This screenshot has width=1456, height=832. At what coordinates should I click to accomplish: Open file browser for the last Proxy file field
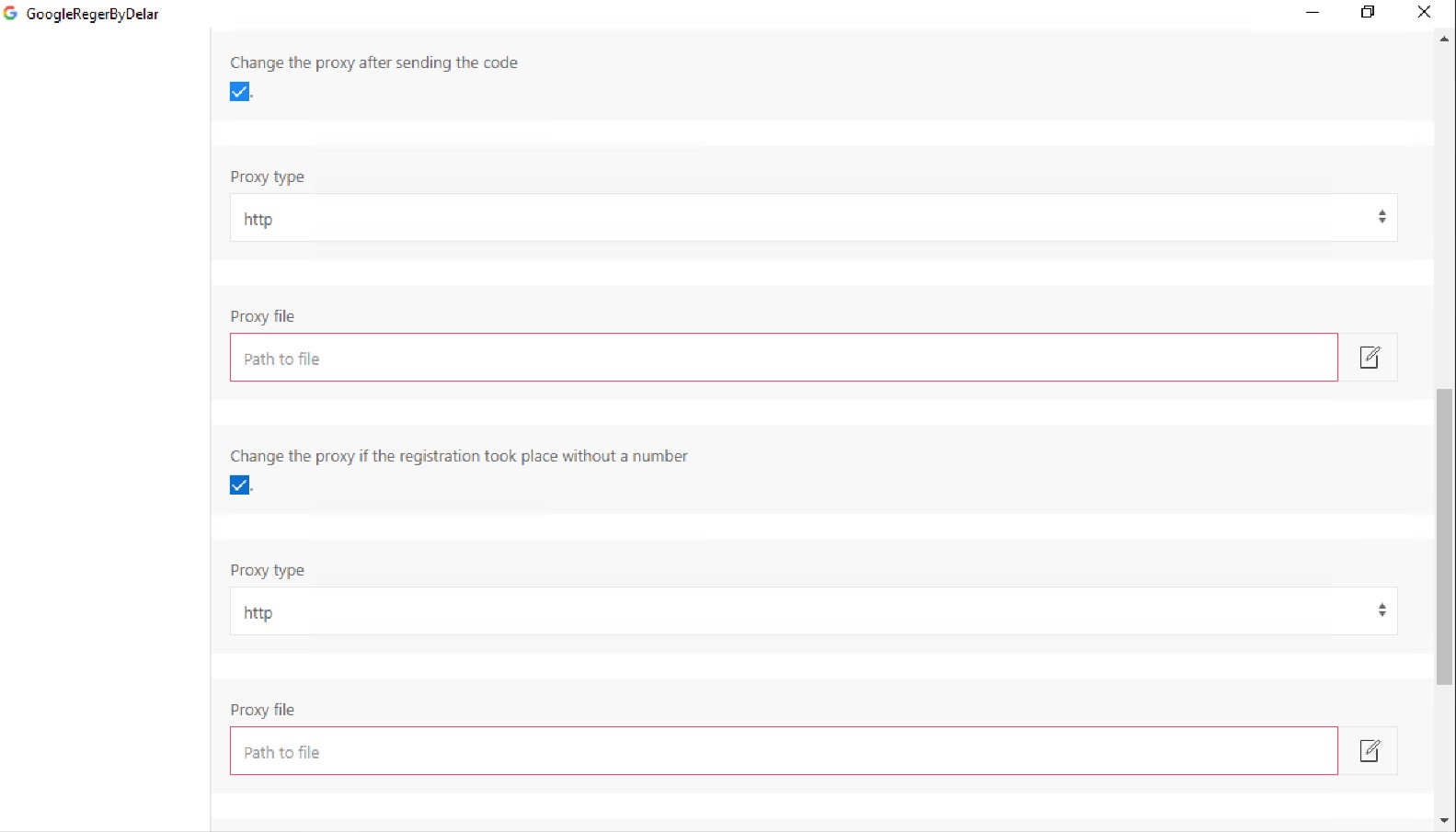tap(1369, 751)
